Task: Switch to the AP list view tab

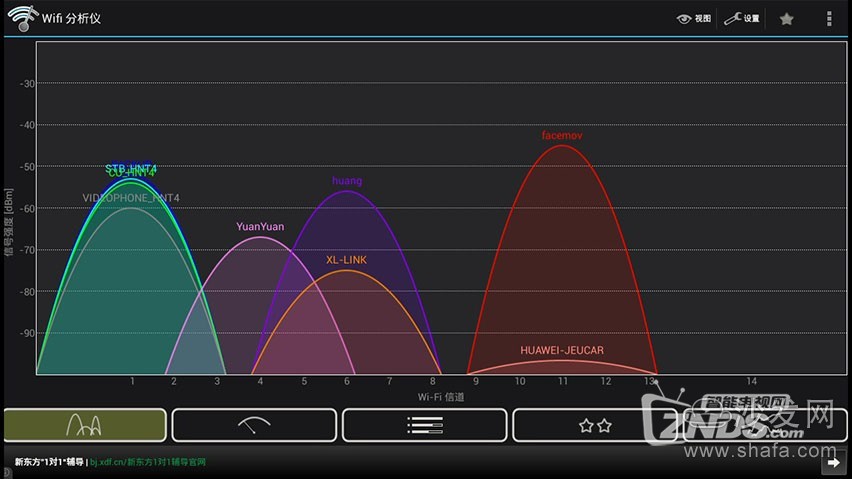Action: pos(425,425)
